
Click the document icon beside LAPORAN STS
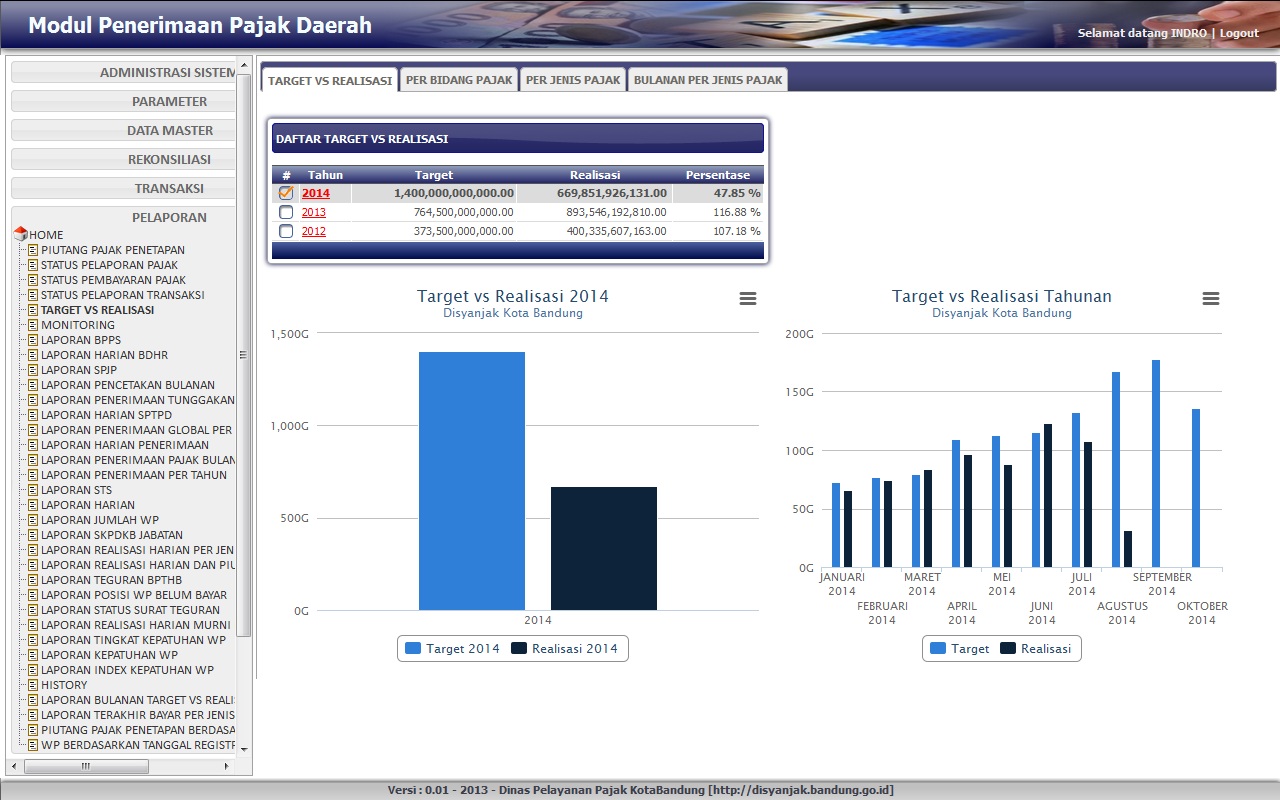click(x=33, y=490)
